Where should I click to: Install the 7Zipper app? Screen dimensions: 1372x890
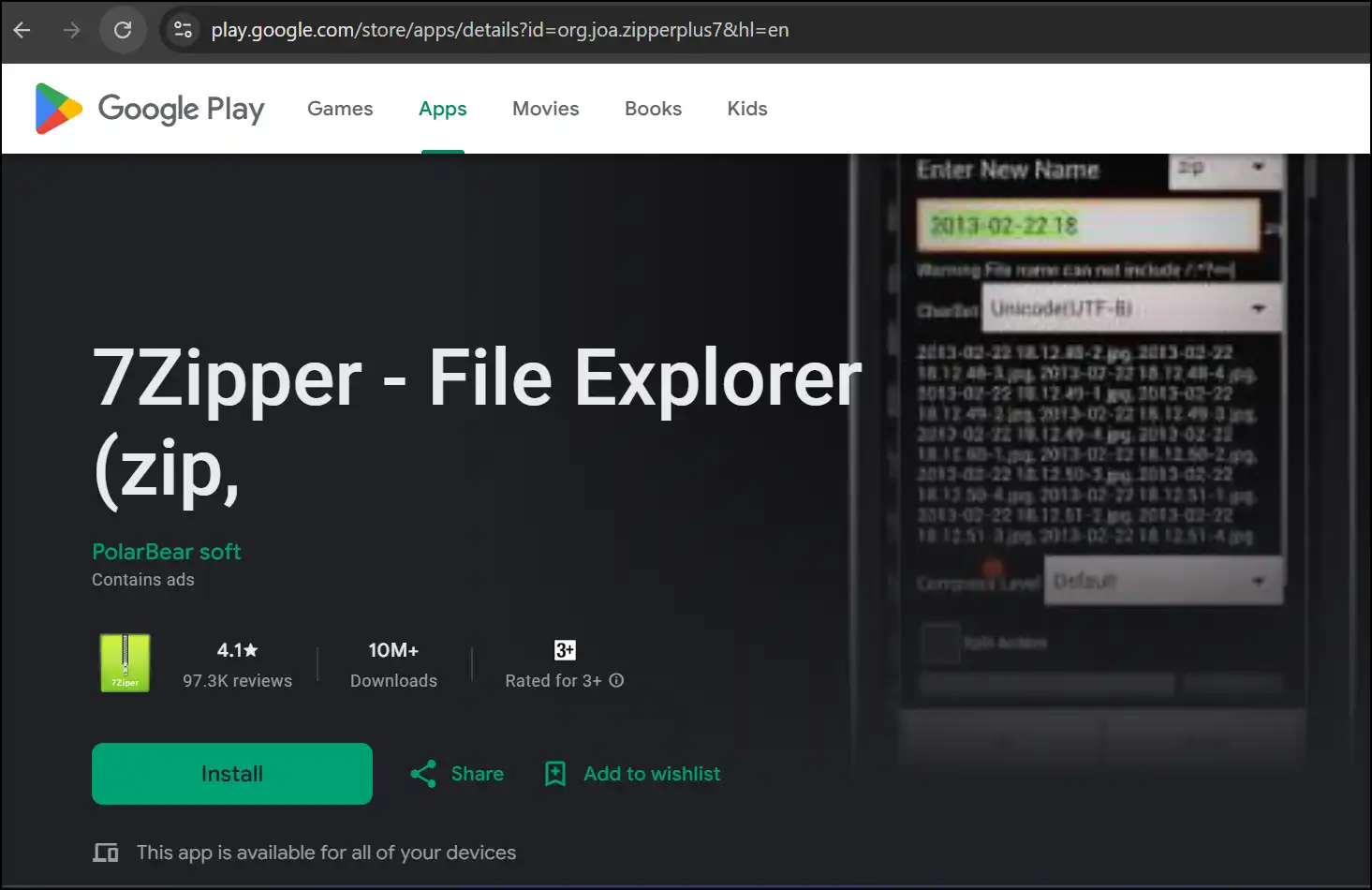click(x=232, y=774)
